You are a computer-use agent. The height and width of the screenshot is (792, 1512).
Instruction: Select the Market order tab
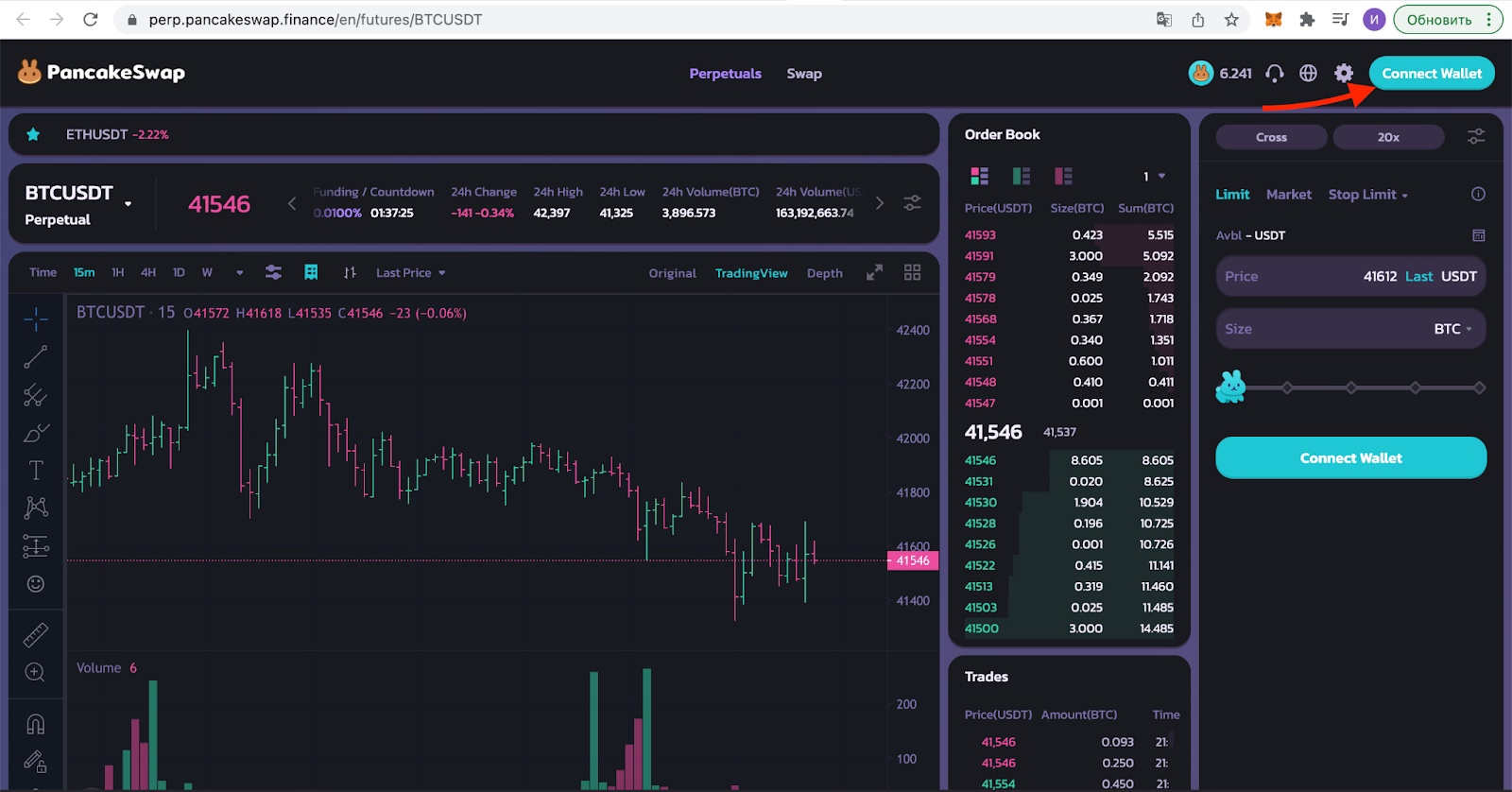(x=1289, y=194)
